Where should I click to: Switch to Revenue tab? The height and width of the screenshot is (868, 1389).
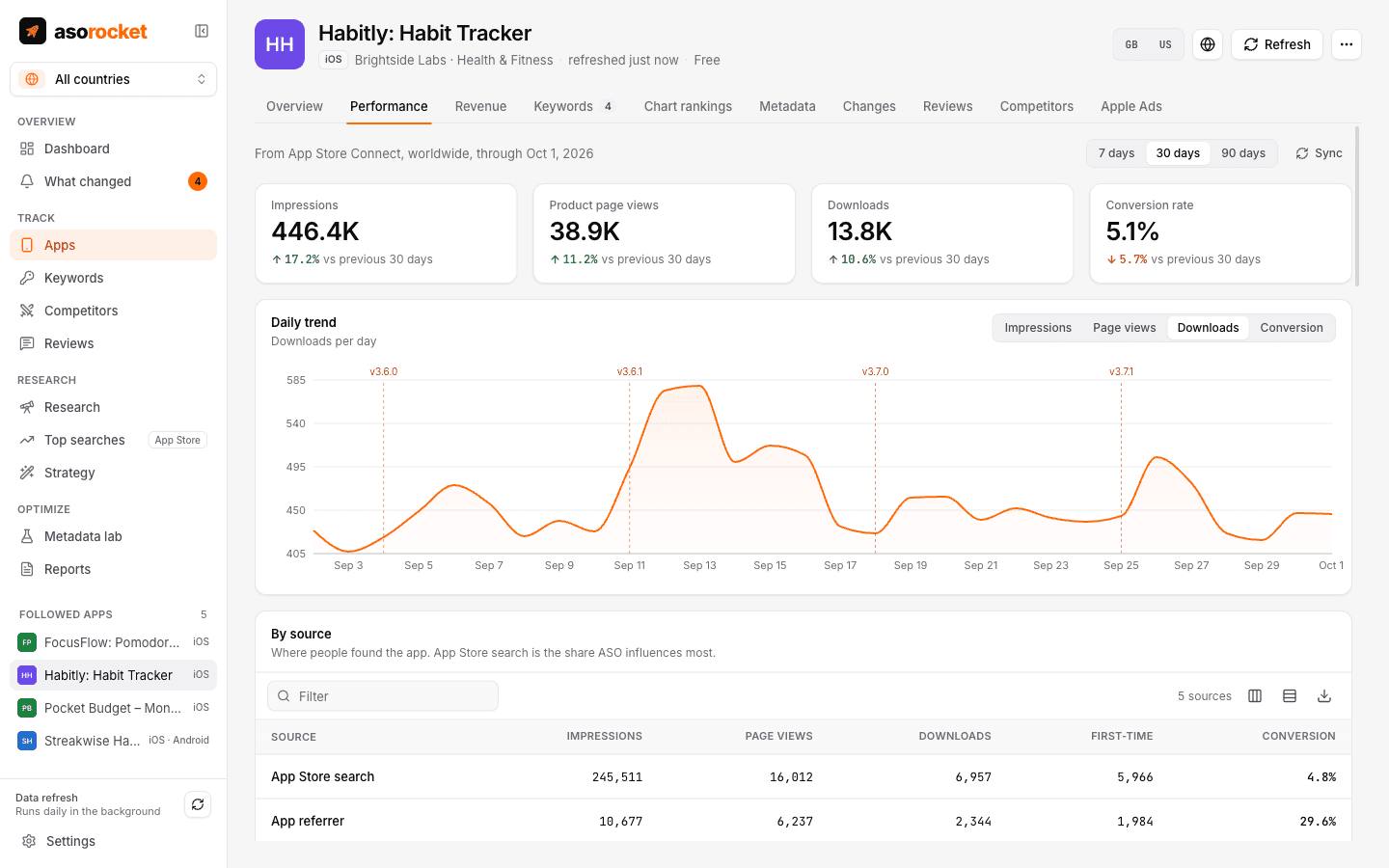480,106
